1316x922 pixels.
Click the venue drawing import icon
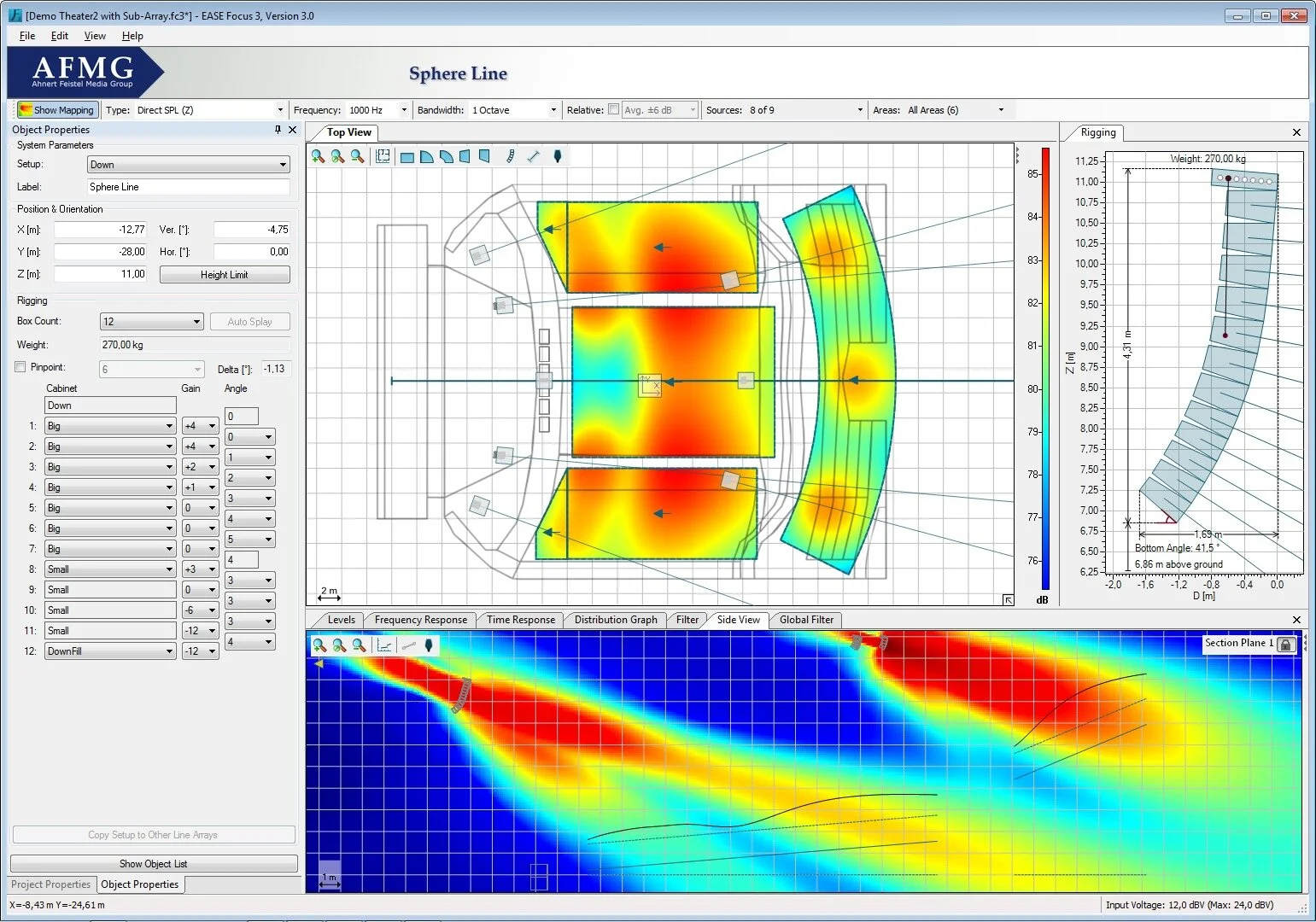[x=383, y=155]
